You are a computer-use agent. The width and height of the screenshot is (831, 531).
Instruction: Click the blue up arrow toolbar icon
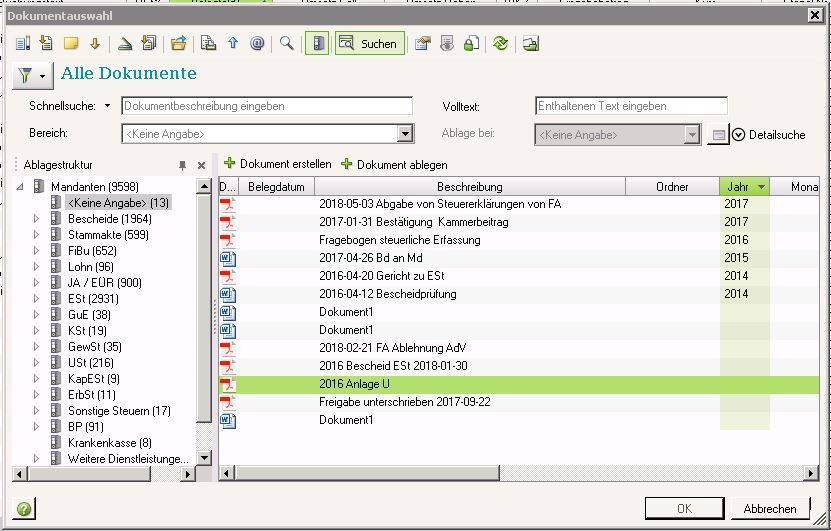click(233, 43)
